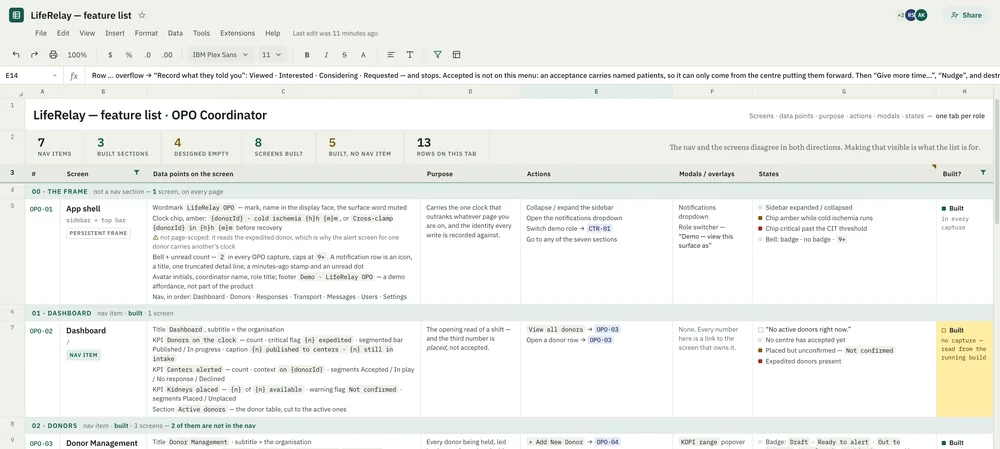Click the green spreadsheet app logo

click(x=16, y=15)
